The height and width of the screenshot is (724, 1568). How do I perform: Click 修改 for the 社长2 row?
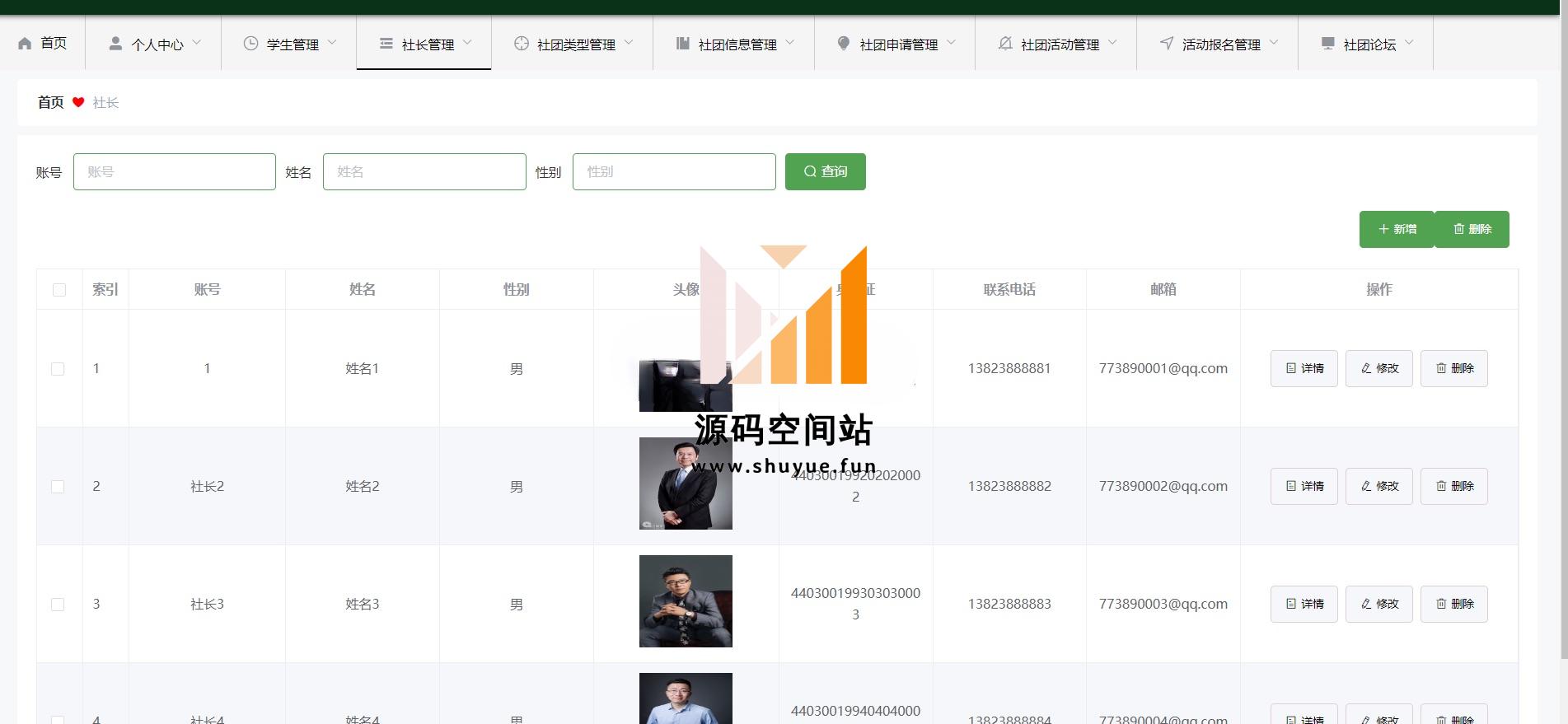1379,486
